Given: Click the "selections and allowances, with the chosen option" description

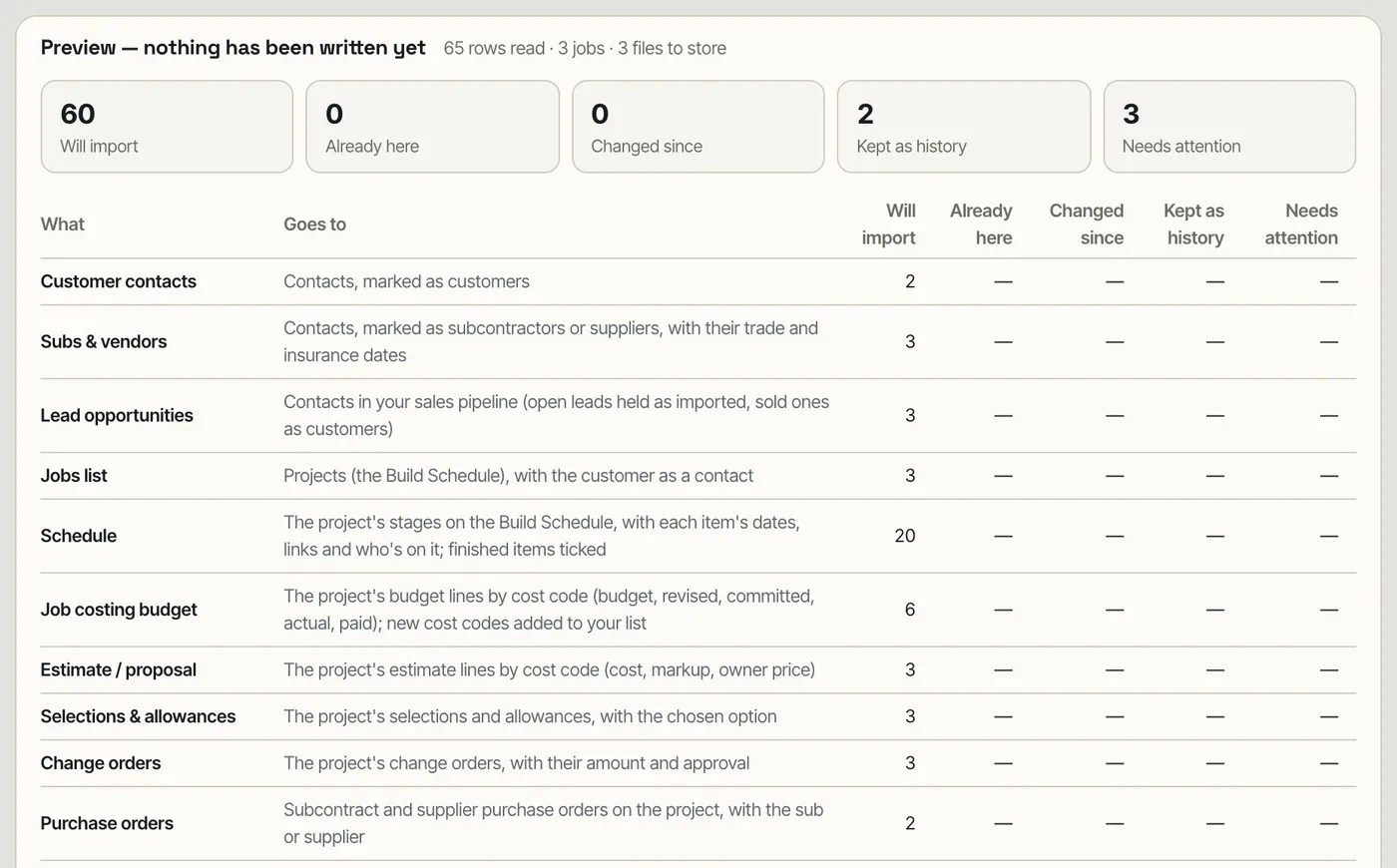Looking at the screenshot, I should 530,716.
